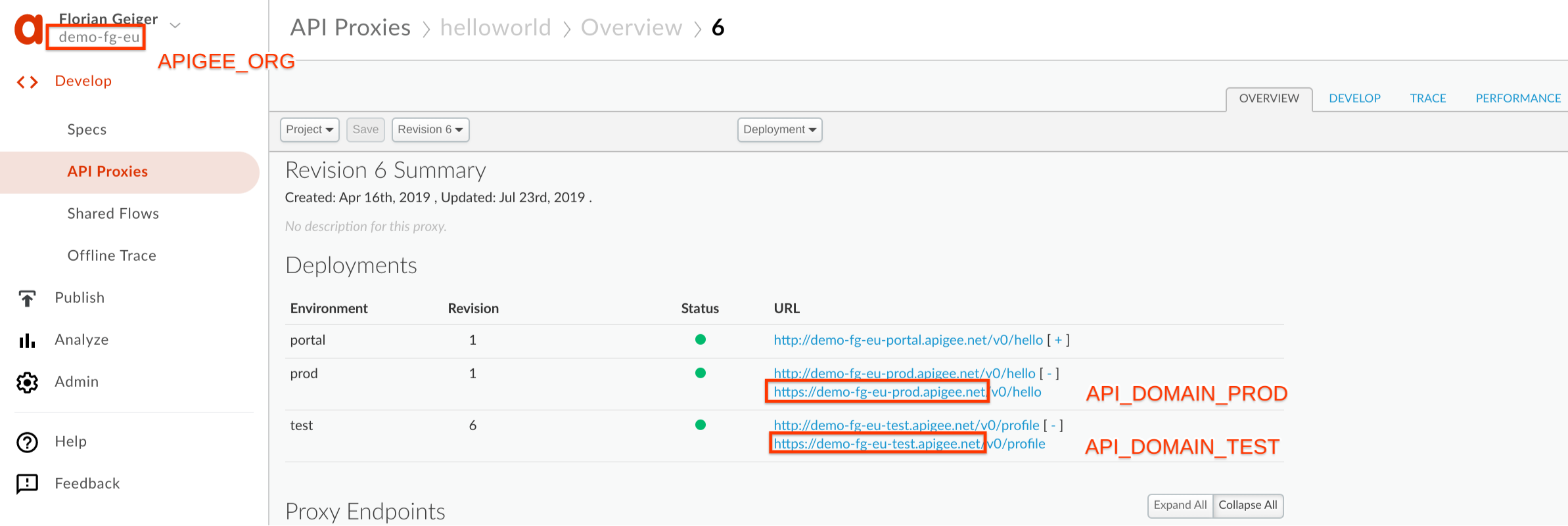Open the Publish menu label
1568x526 pixels.
click(80, 297)
